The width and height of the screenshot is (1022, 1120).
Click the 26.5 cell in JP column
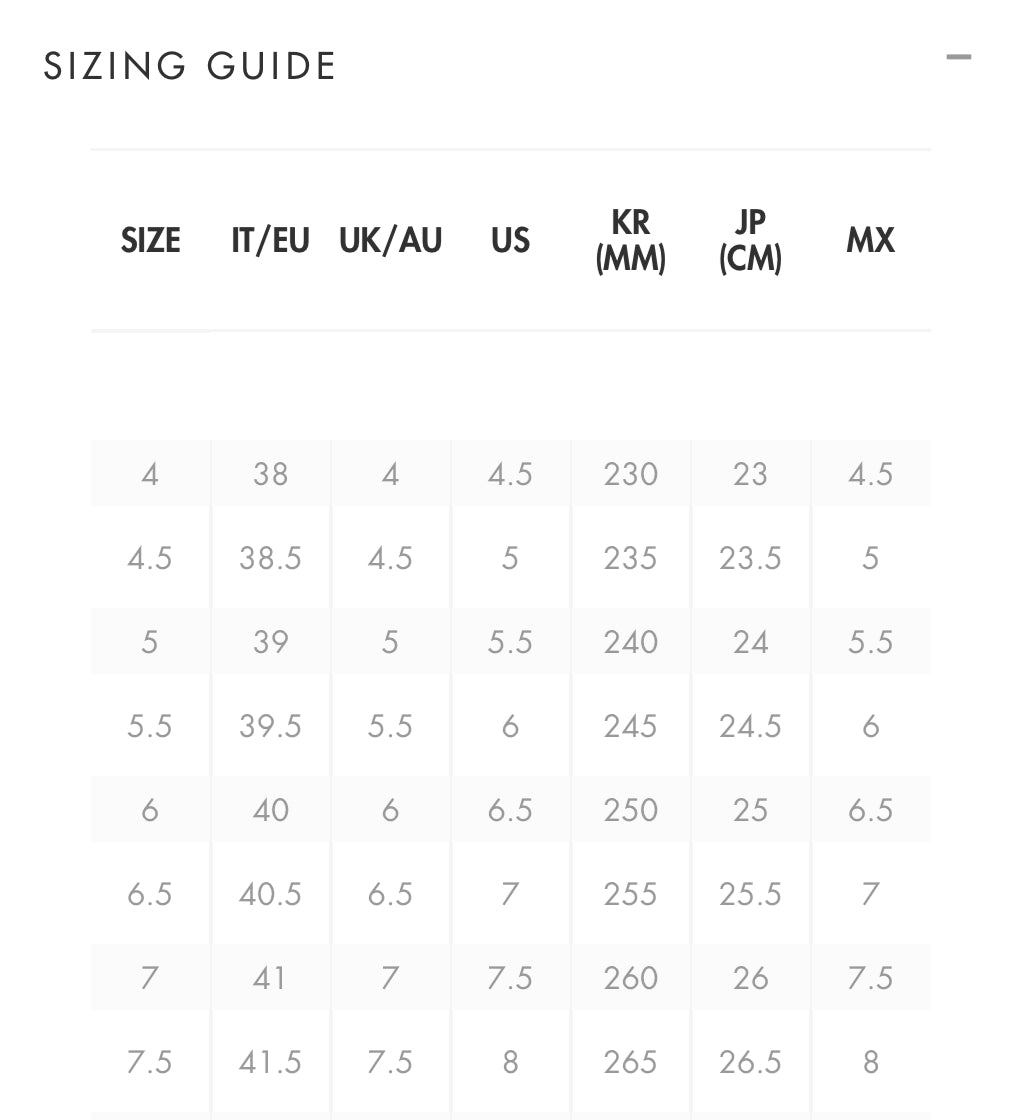pyautogui.click(x=750, y=1061)
